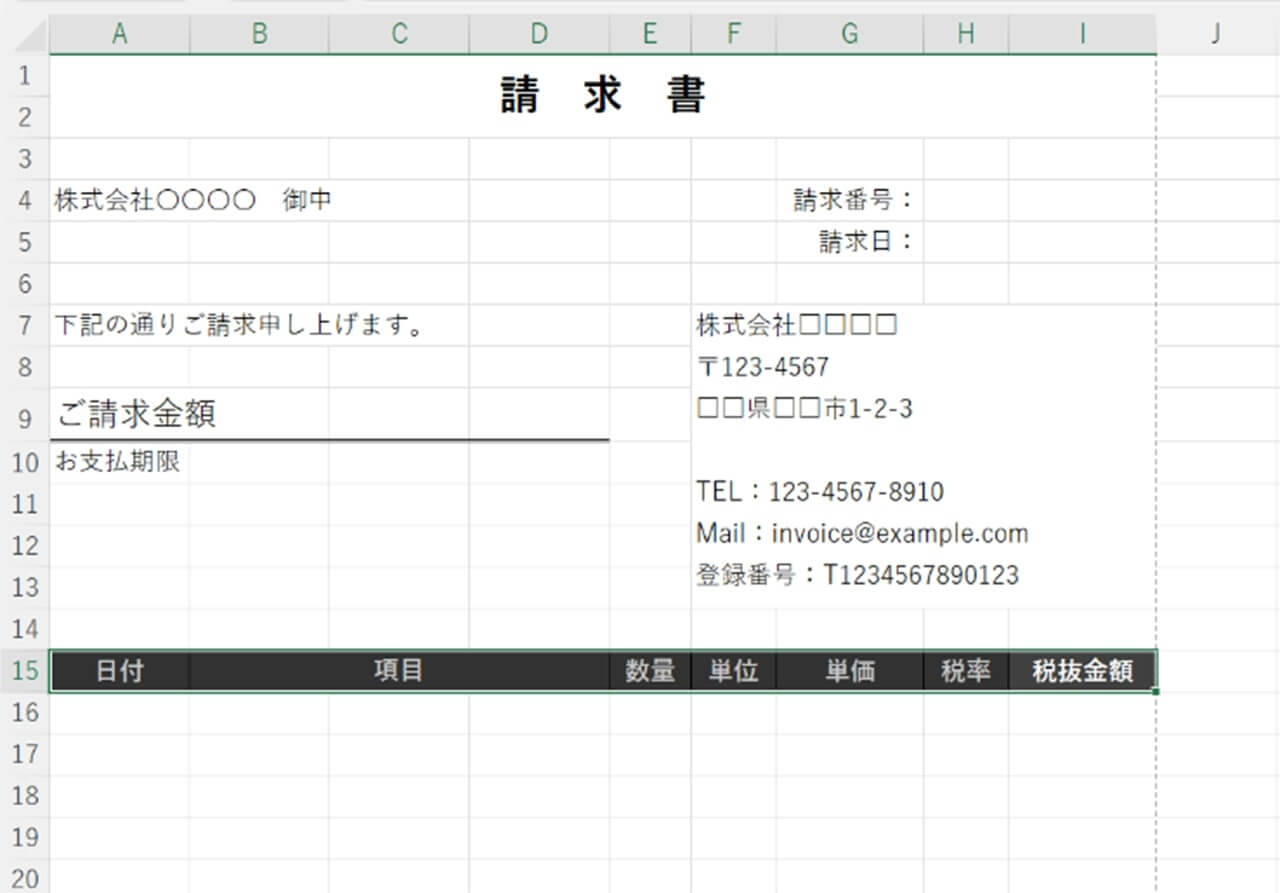Select column J header
This screenshot has width=1280, height=893.
[x=1216, y=34]
